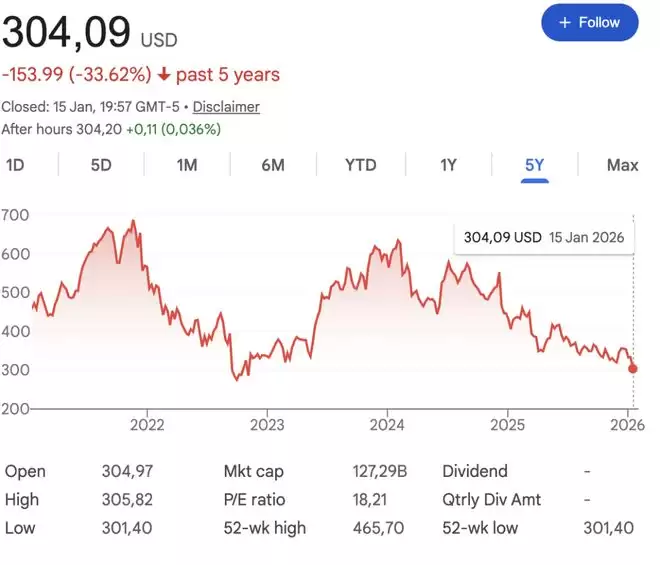Click the 52-wk high value 465,70
The height and width of the screenshot is (565, 660).
(x=379, y=527)
